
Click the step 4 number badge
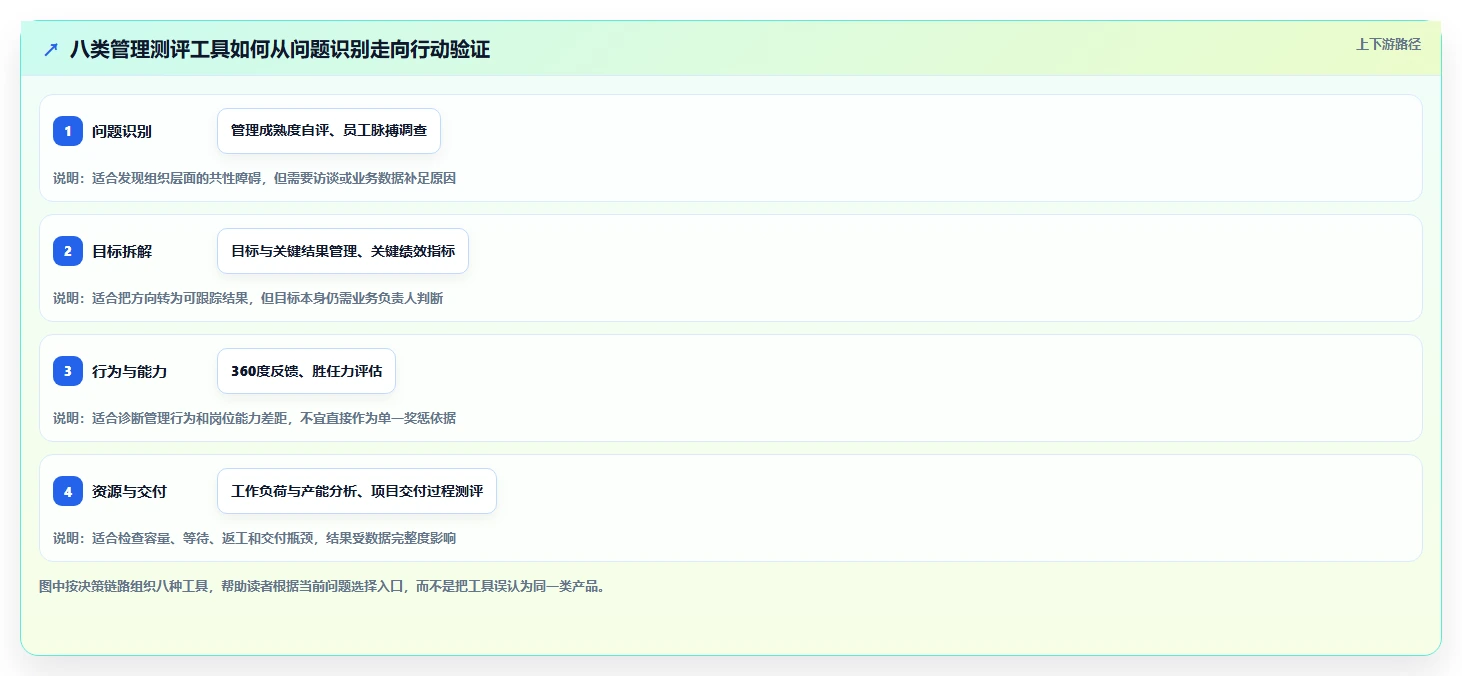[68, 491]
